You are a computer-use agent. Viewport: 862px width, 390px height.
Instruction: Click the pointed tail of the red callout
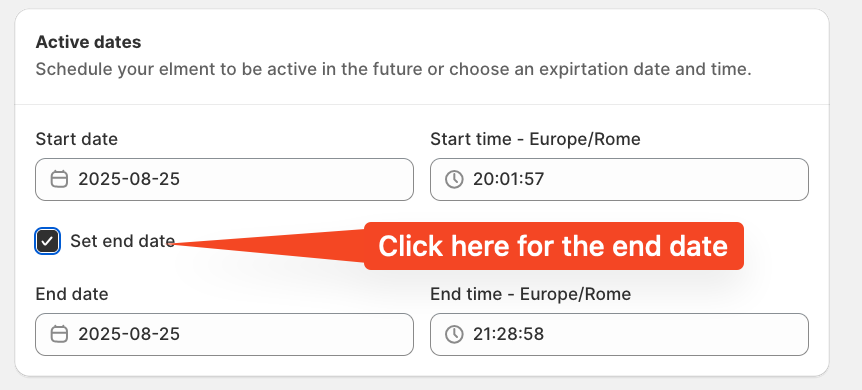pos(269,245)
